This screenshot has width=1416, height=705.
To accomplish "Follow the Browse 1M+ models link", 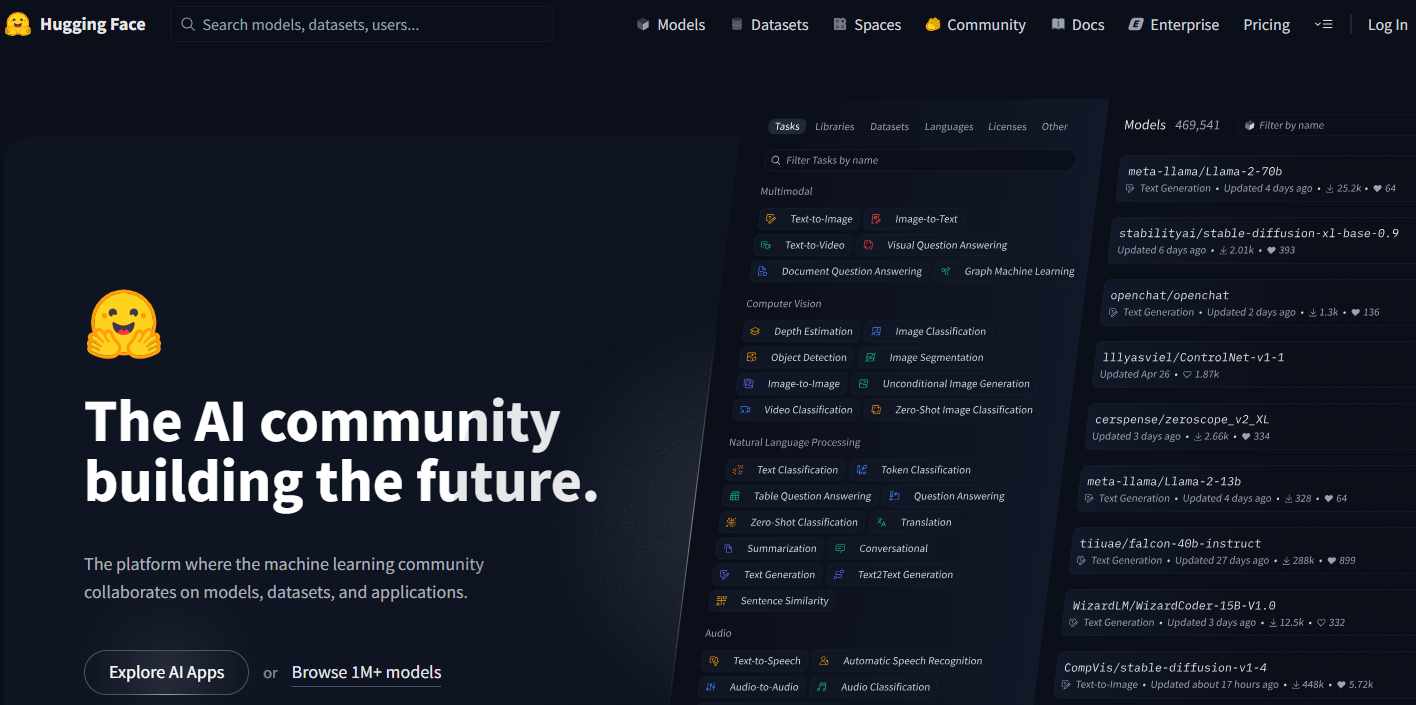I will 366,673.
